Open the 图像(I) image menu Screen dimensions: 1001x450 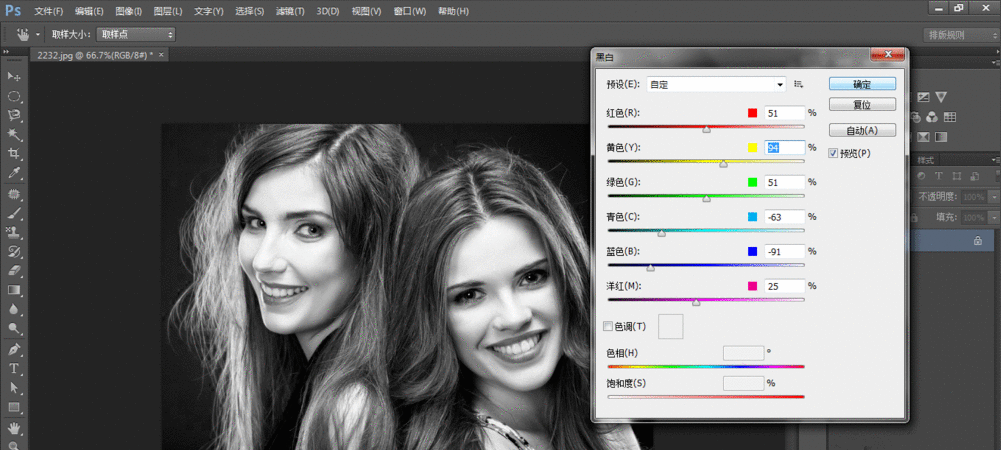click(x=128, y=11)
